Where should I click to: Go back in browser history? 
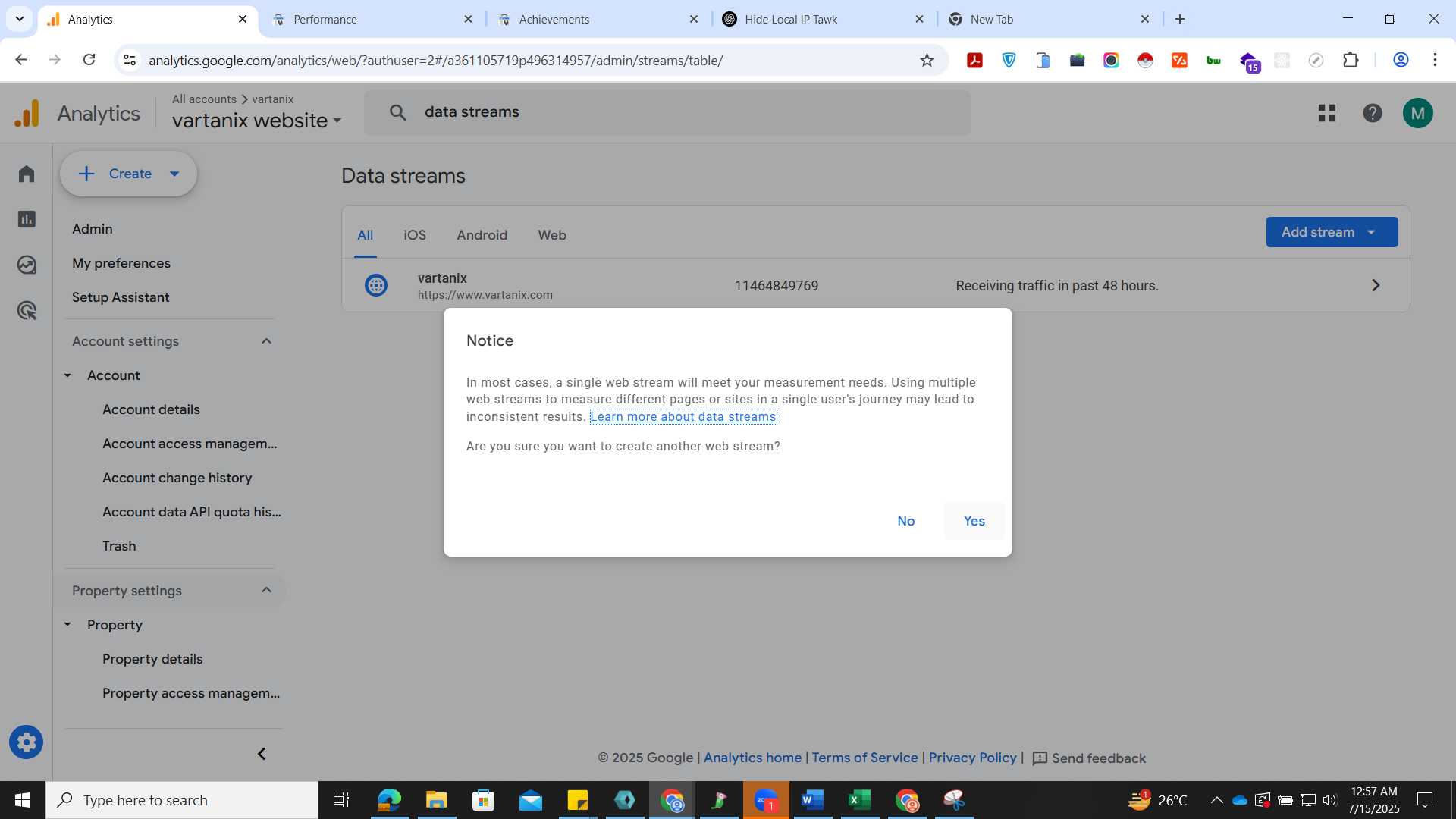coord(21,60)
